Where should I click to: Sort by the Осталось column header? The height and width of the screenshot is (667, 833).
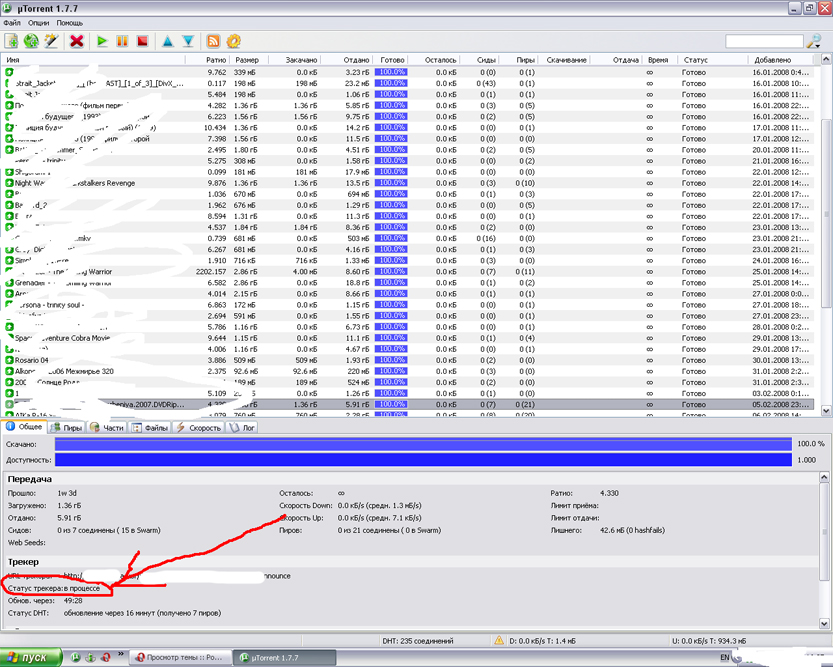(435, 60)
